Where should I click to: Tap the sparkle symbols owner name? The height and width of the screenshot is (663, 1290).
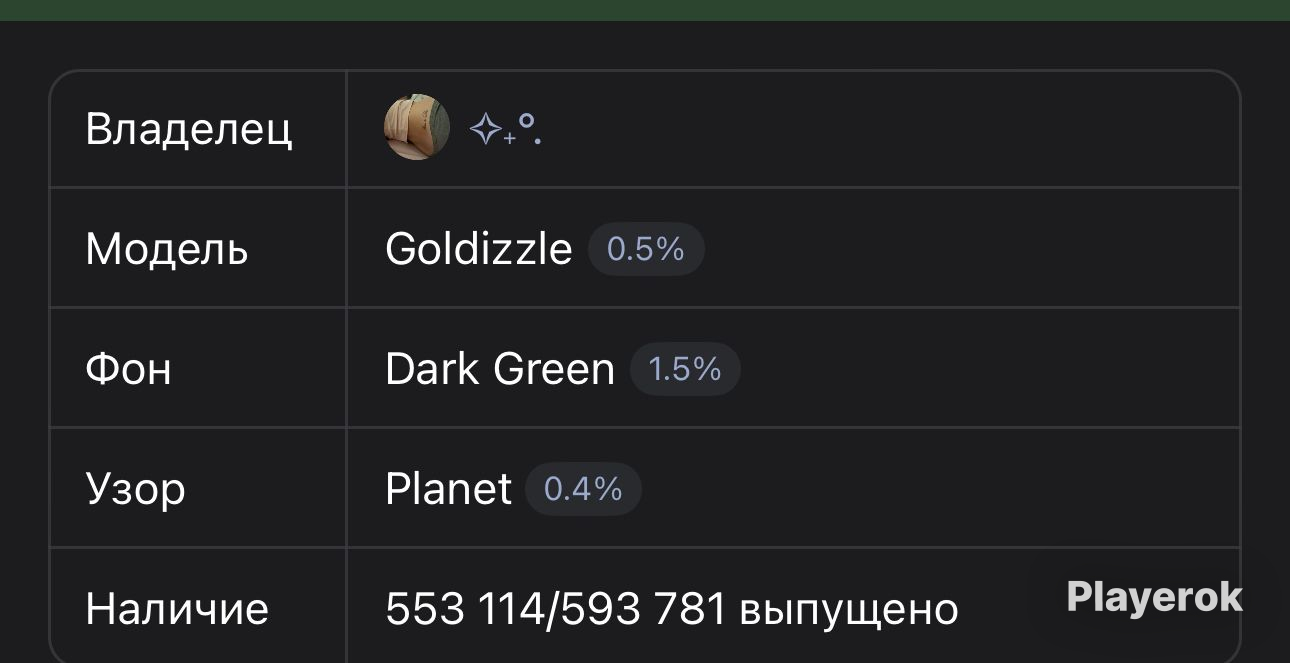point(505,129)
